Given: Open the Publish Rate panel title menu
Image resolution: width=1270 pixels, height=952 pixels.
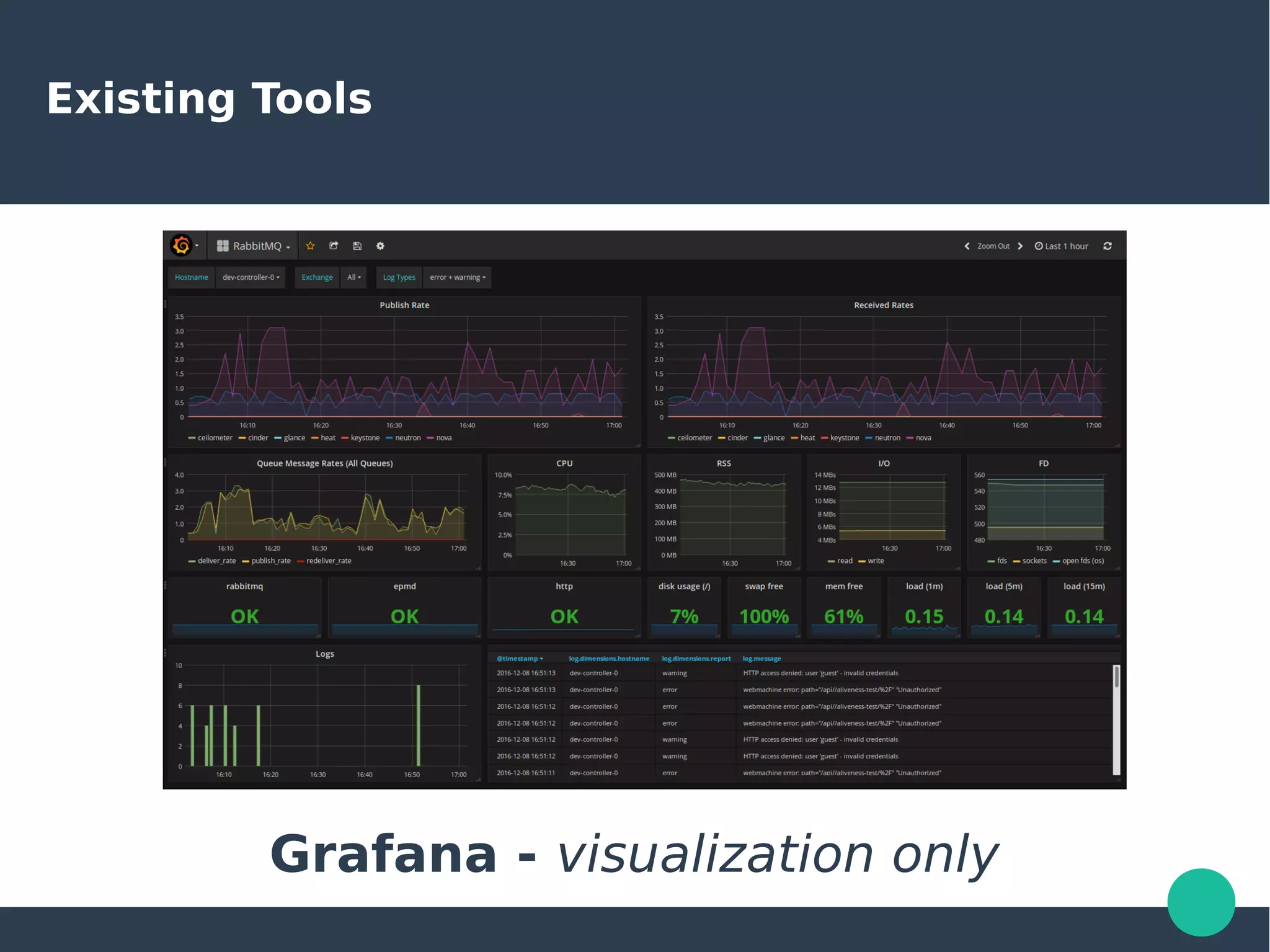Looking at the screenshot, I should click(404, 305).
